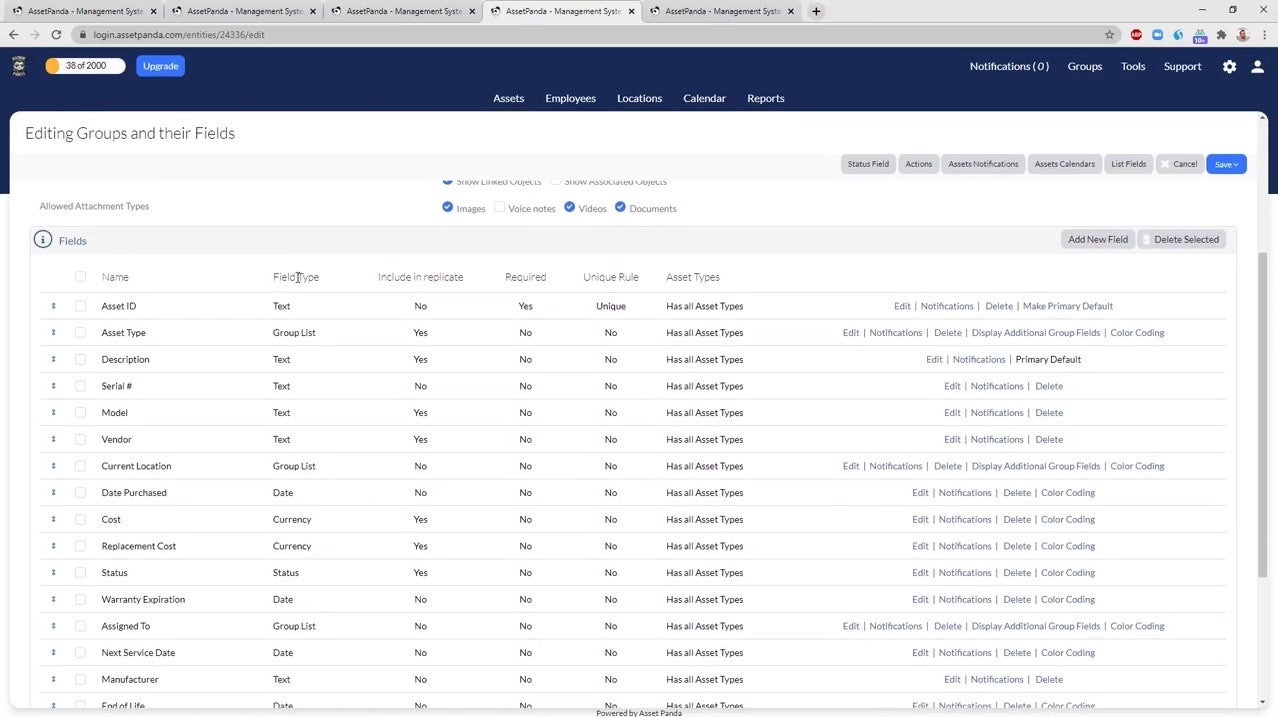
Task: Click Make Primary Default for Asset ID
Action: point(1068,306)
